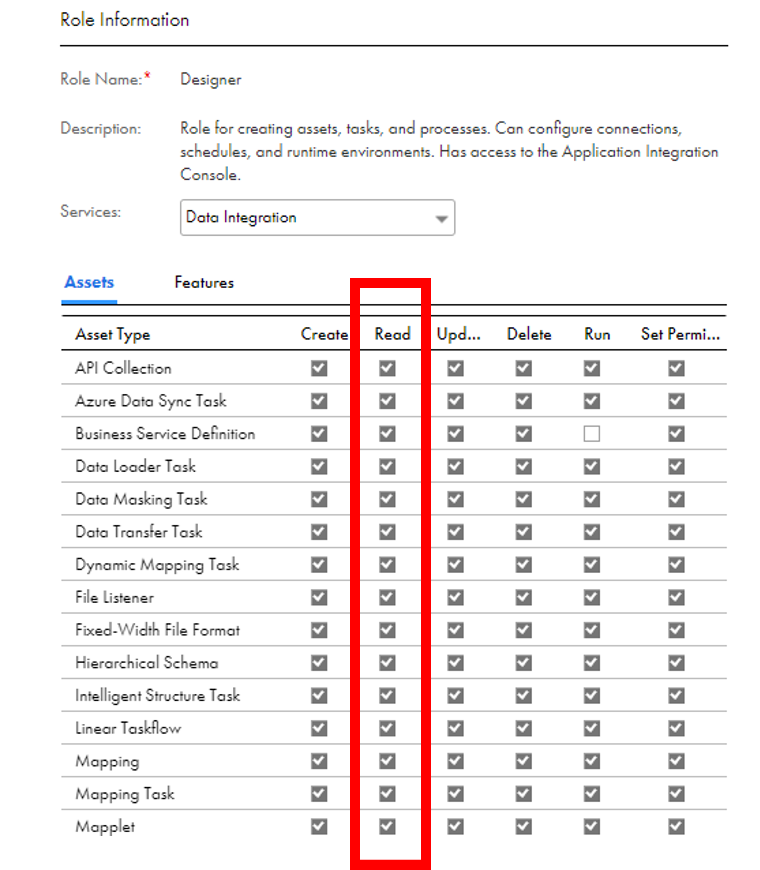Uncheck Set Permission for Mapping row

click(x=676, y=761)
